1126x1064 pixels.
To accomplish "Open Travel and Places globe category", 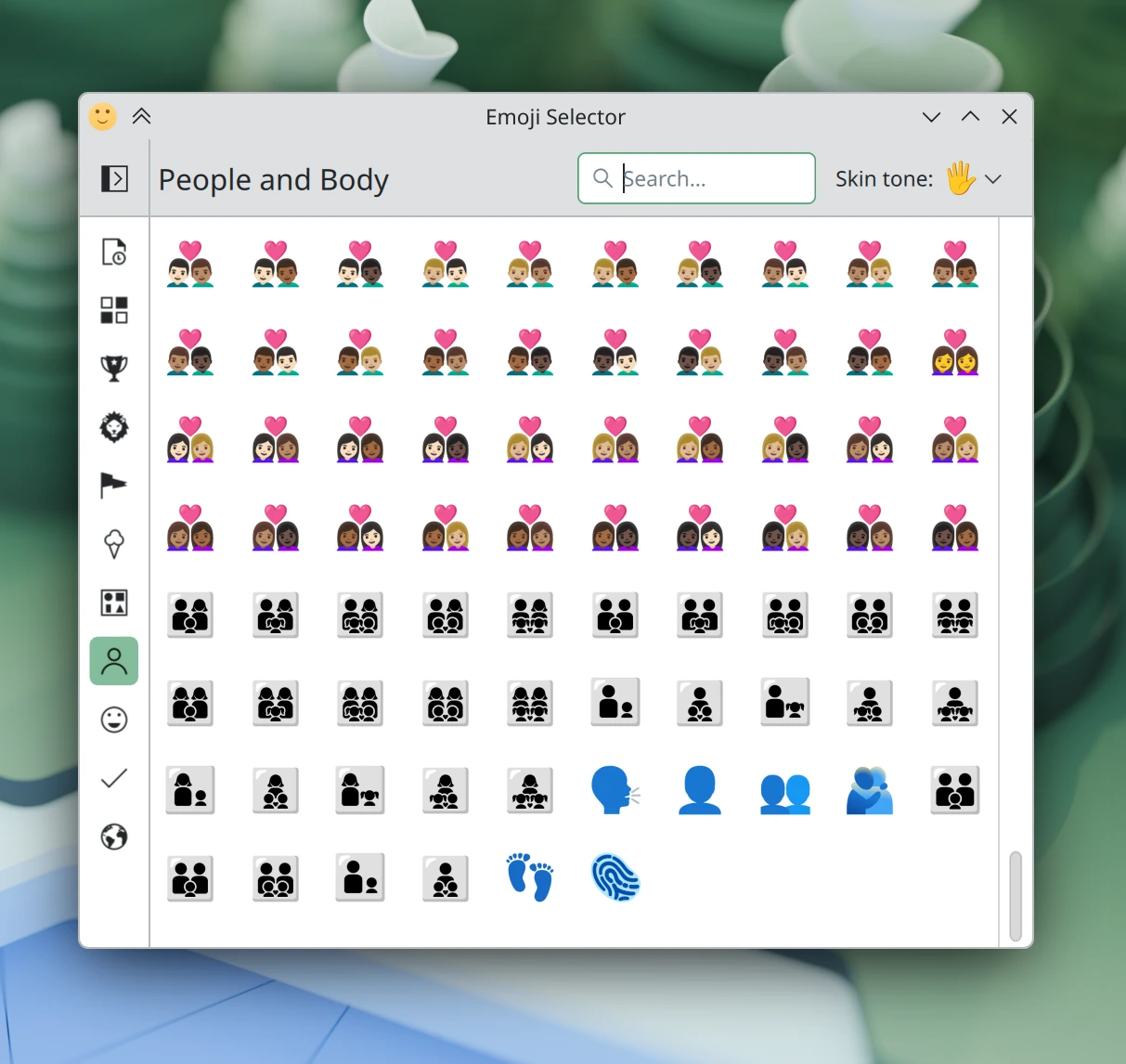I will 113,837.
